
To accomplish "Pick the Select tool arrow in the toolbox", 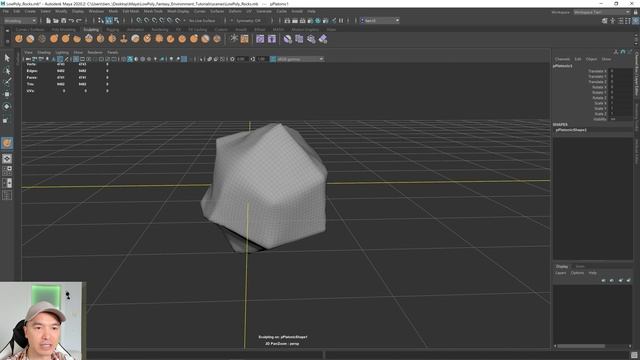I will coord(7,58).
